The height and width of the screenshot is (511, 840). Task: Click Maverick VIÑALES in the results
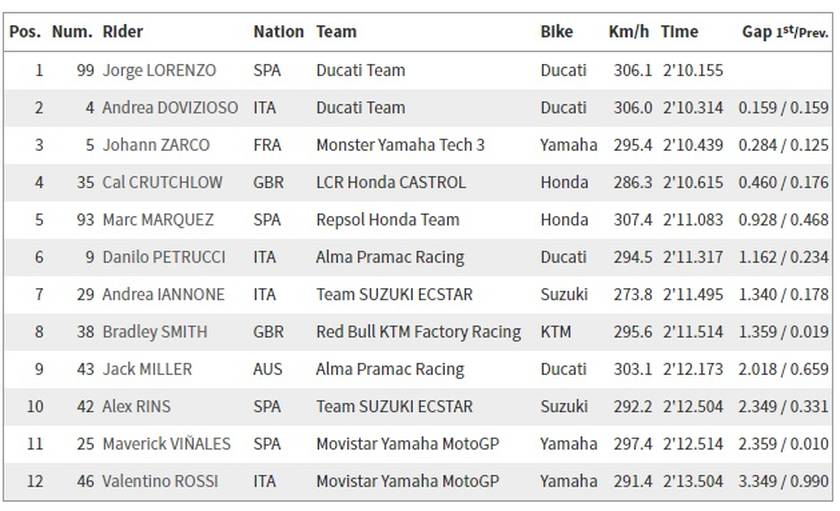click(x=167, y=444)
